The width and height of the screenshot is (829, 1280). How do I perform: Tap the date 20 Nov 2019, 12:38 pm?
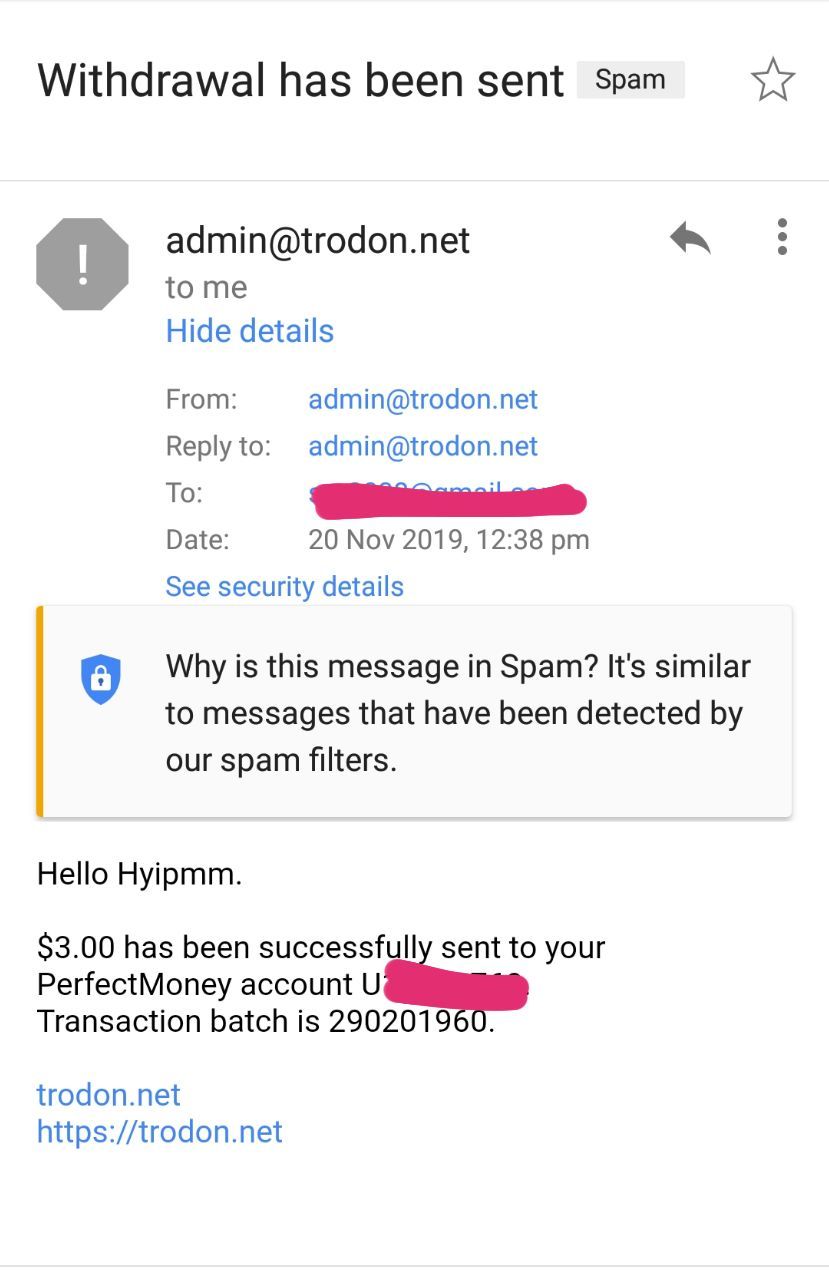448,540
